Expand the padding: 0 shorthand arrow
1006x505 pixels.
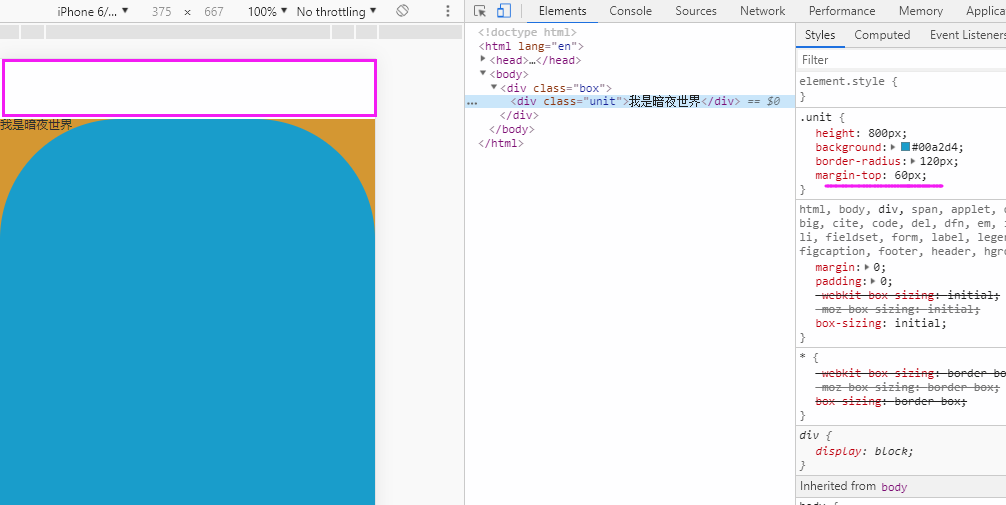pyautogui.click(x=874, y=281)
